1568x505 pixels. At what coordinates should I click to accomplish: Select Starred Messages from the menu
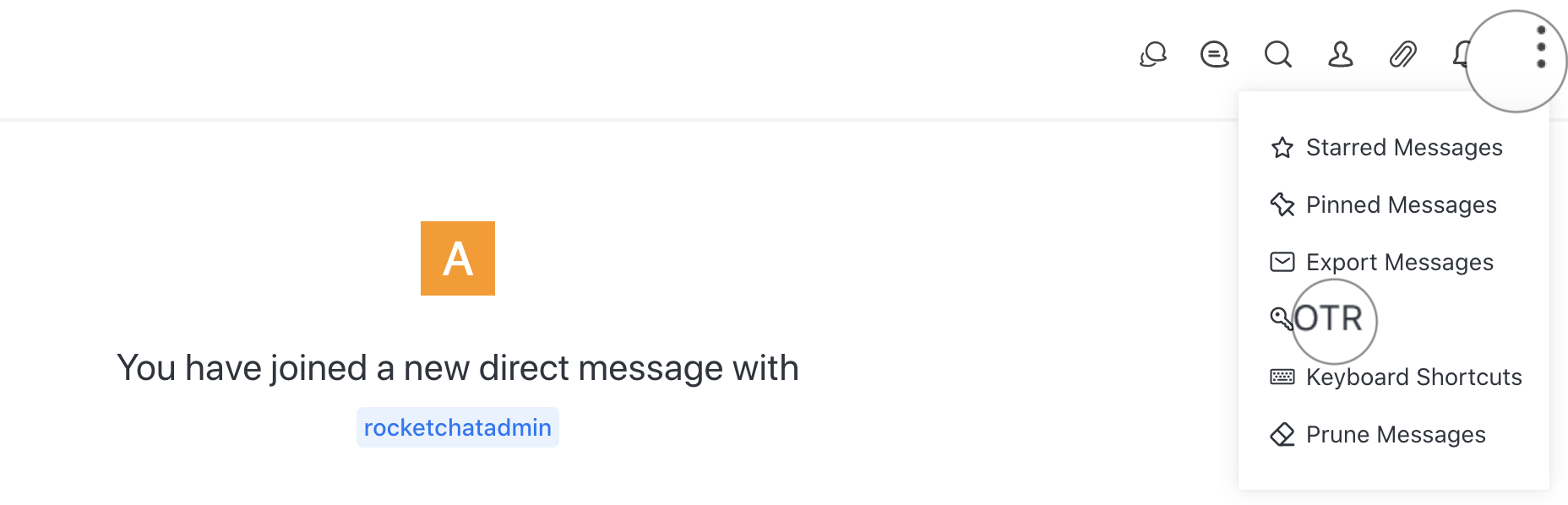(1403, 148)
